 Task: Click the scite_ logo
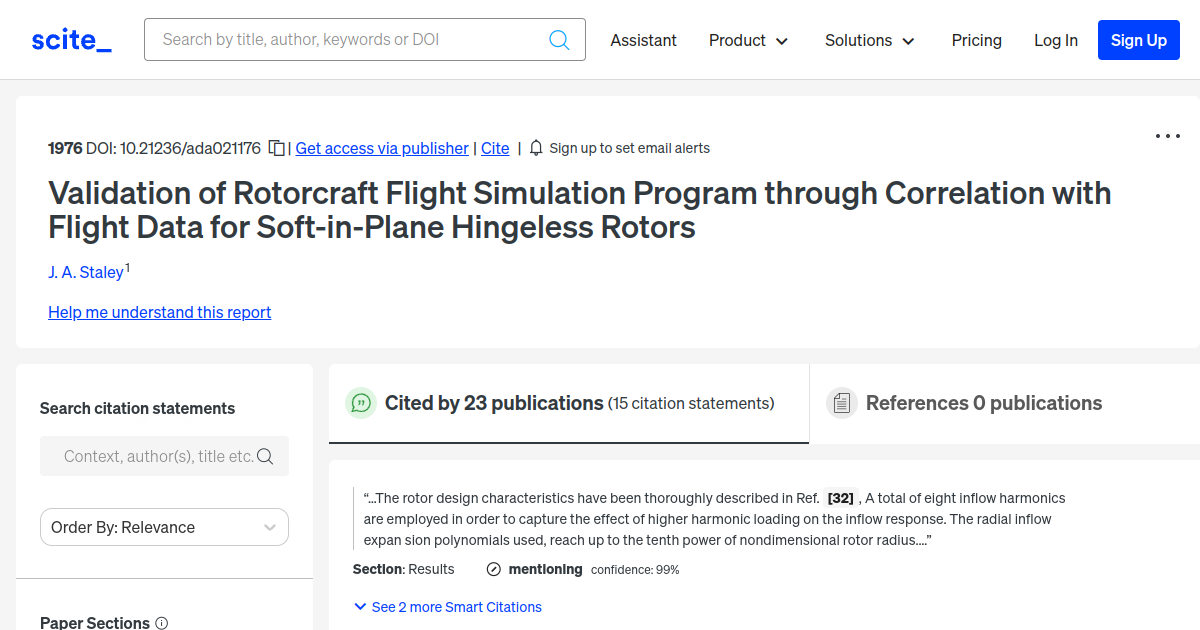click(x=70, y=39)
